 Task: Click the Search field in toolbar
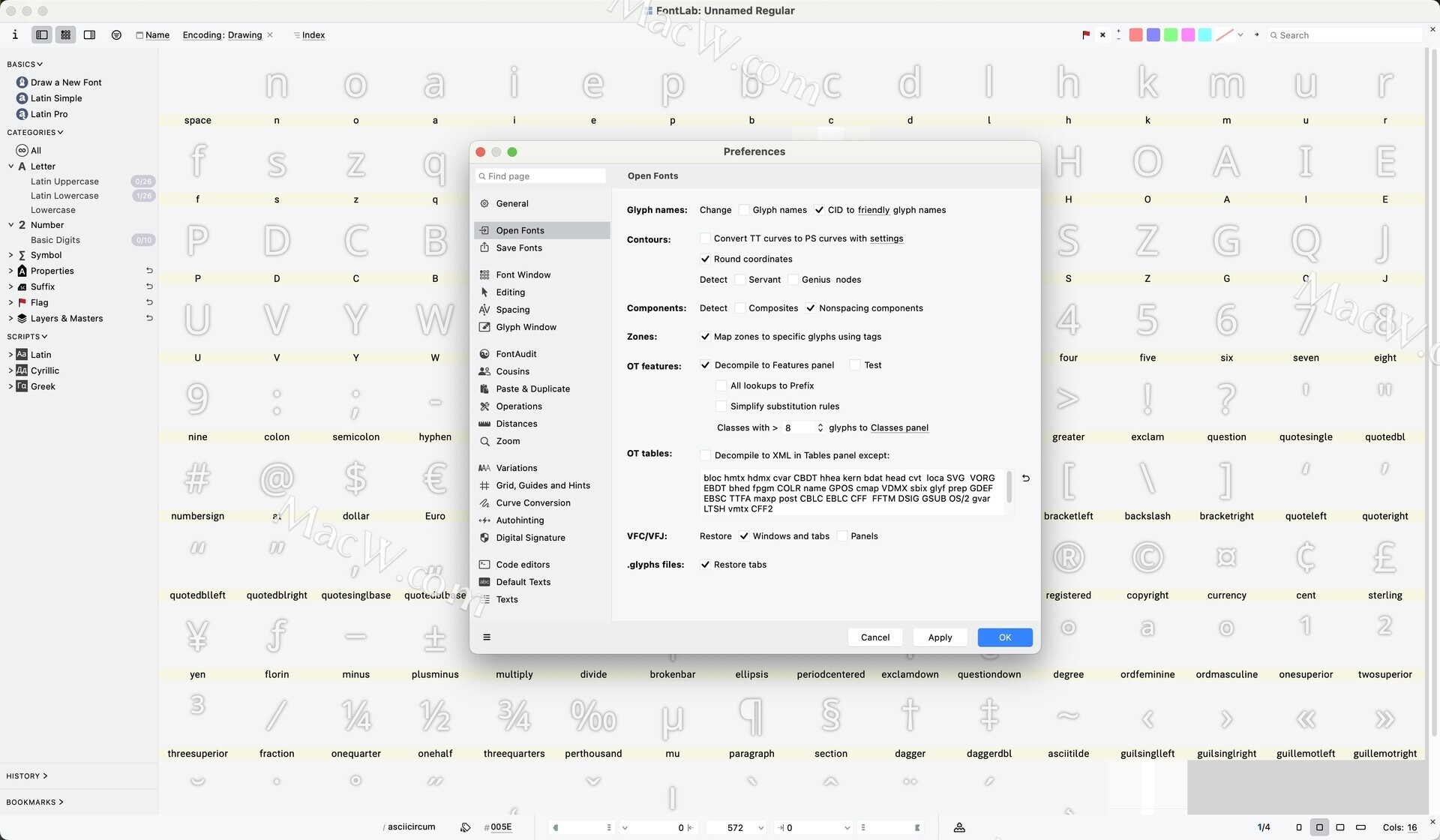pyautogui.click(x=1345, y=35)
